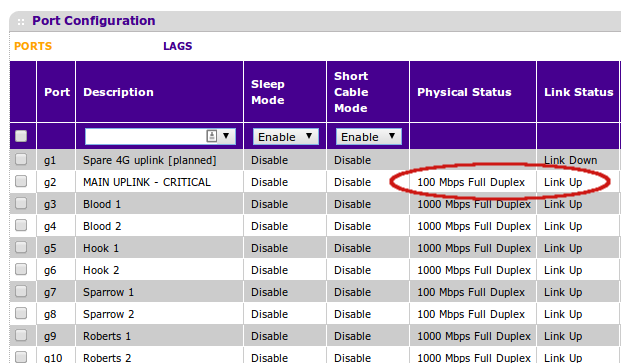The width and height of the screenshot is (621, 363).
Task: Select the PORTS tab
Action: 33,46
